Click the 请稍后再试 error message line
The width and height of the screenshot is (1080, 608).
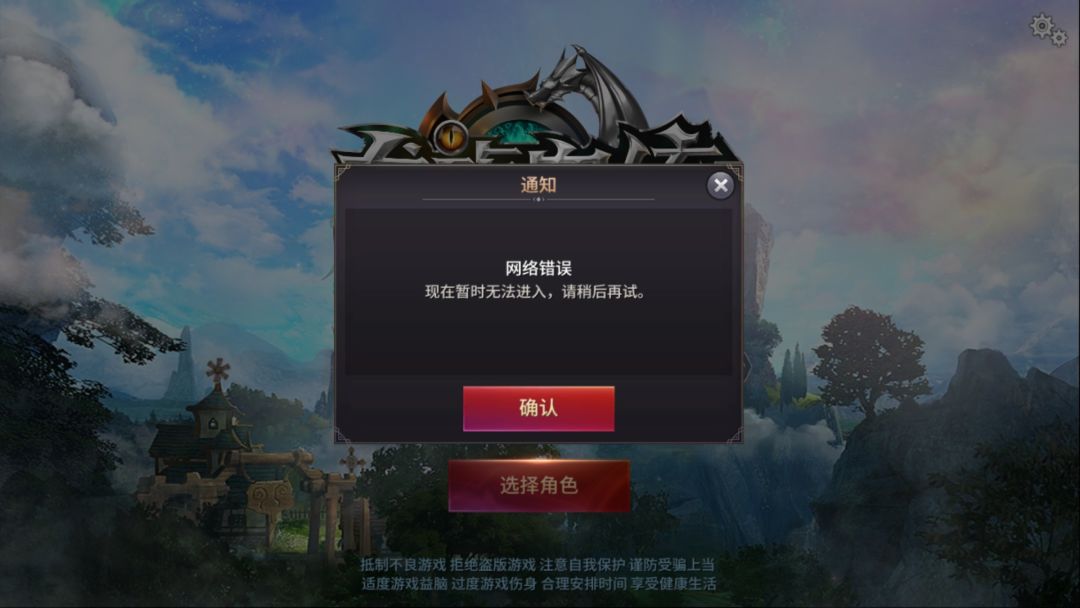tap(536, 292)
